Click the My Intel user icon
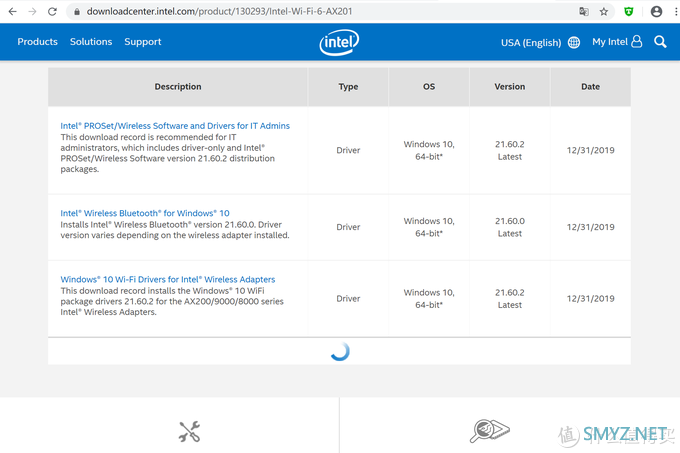Screen dimensions: 680x453 (637, 42)
